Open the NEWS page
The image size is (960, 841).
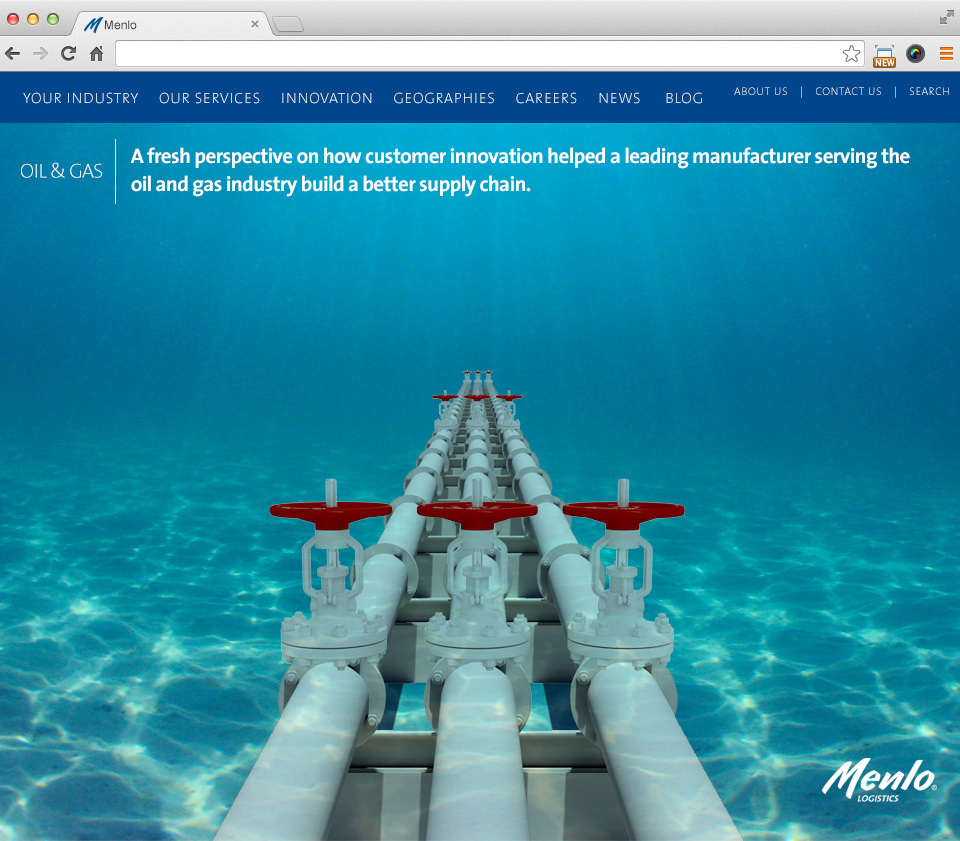619,98
